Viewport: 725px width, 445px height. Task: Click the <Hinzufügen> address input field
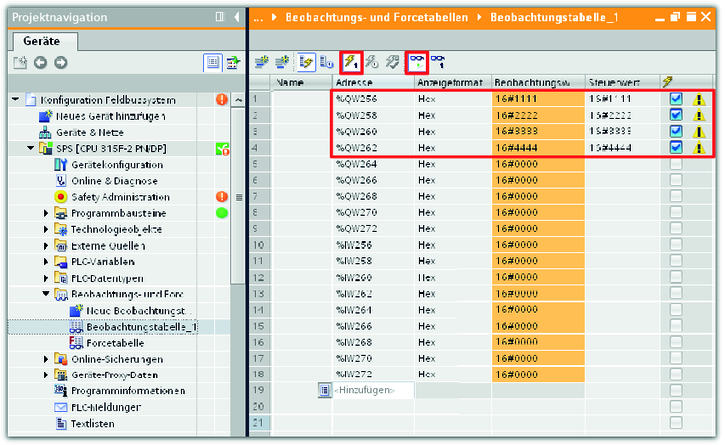tap(366, 390)
